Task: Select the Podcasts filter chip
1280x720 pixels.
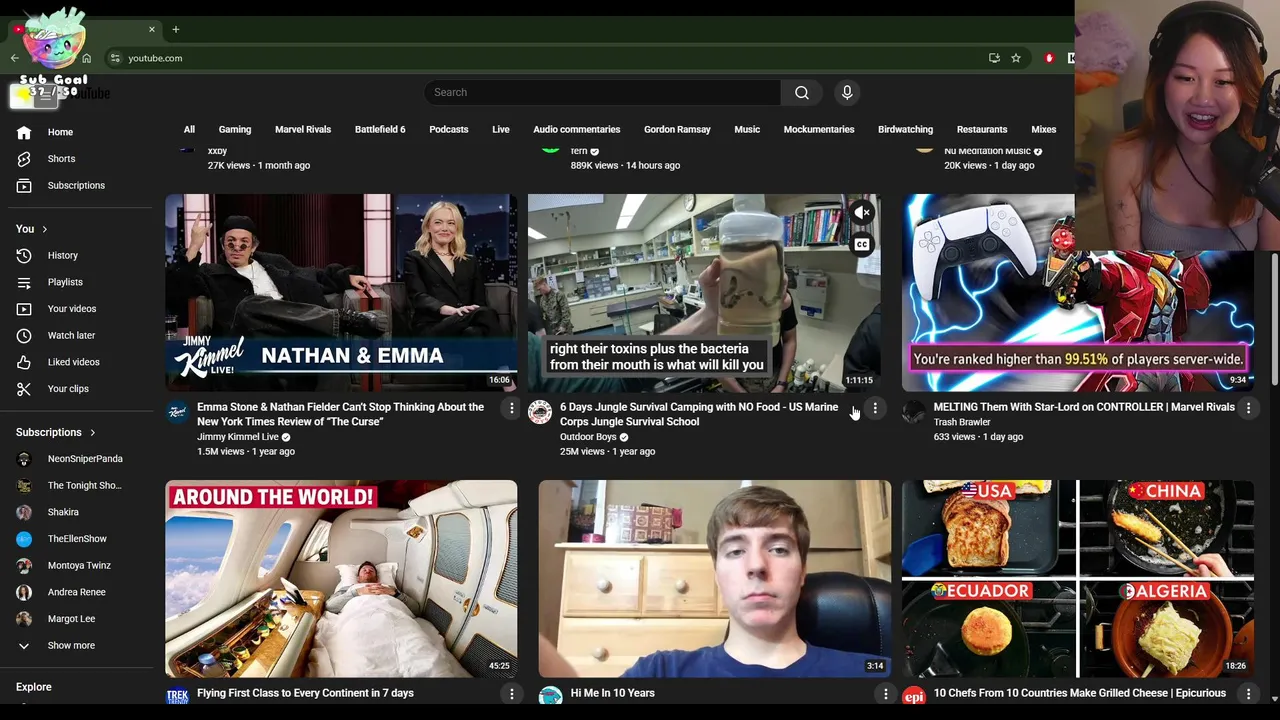Action: coord(449,129)
